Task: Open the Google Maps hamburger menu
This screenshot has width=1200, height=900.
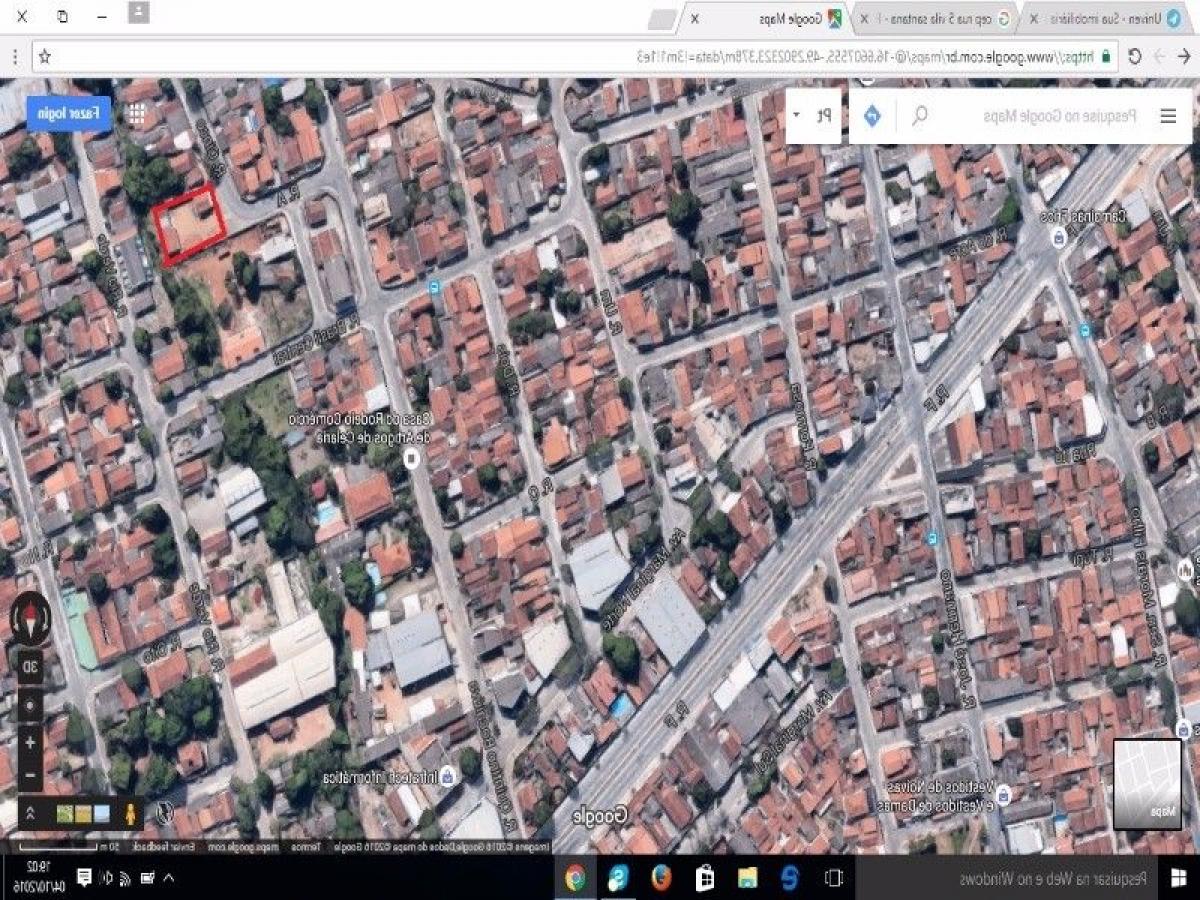Action: (x=1167, y=115)
